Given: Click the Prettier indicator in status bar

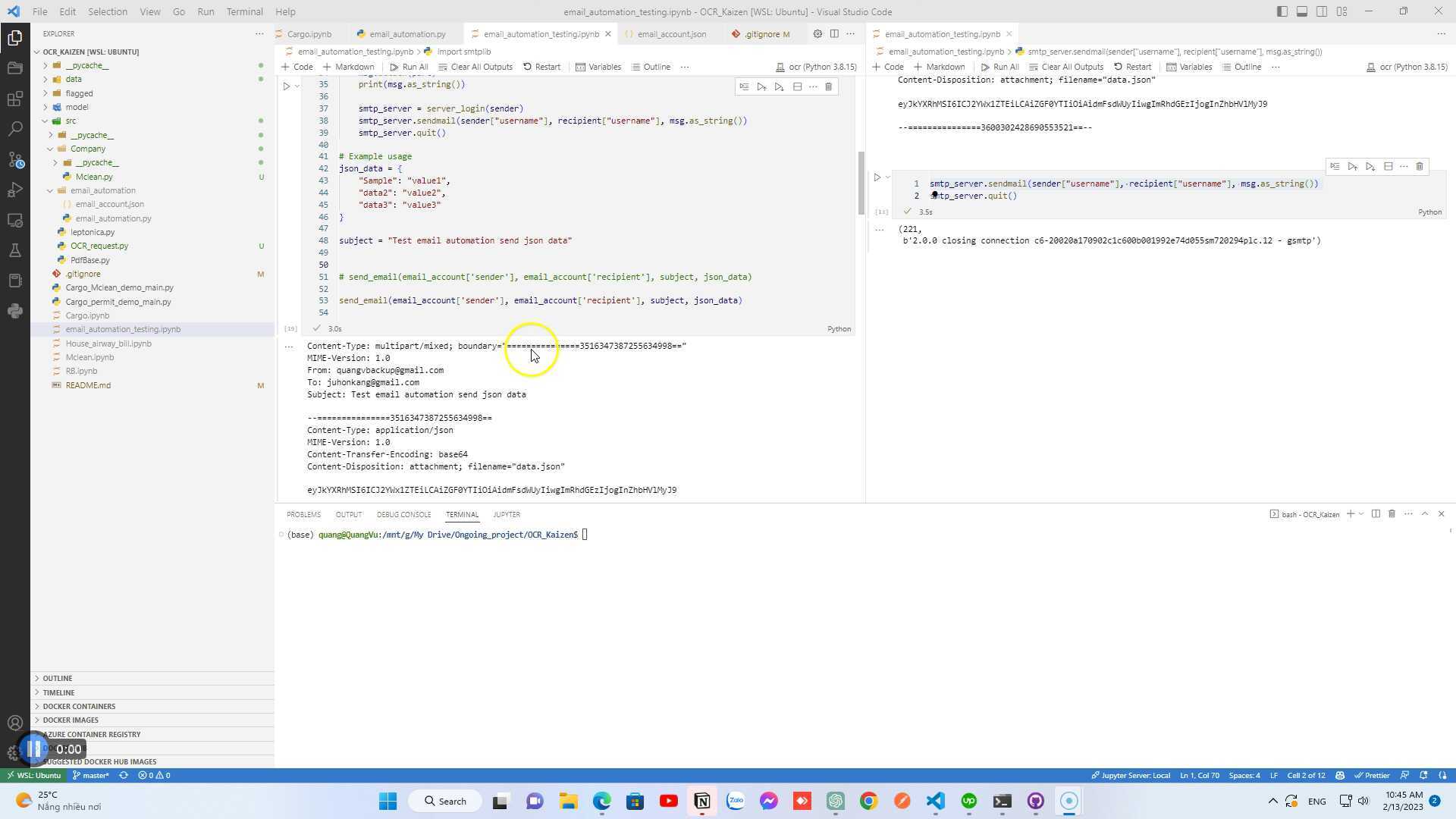Looking at the screenshot, I should pyautogui.click(x=1373, y=775).
